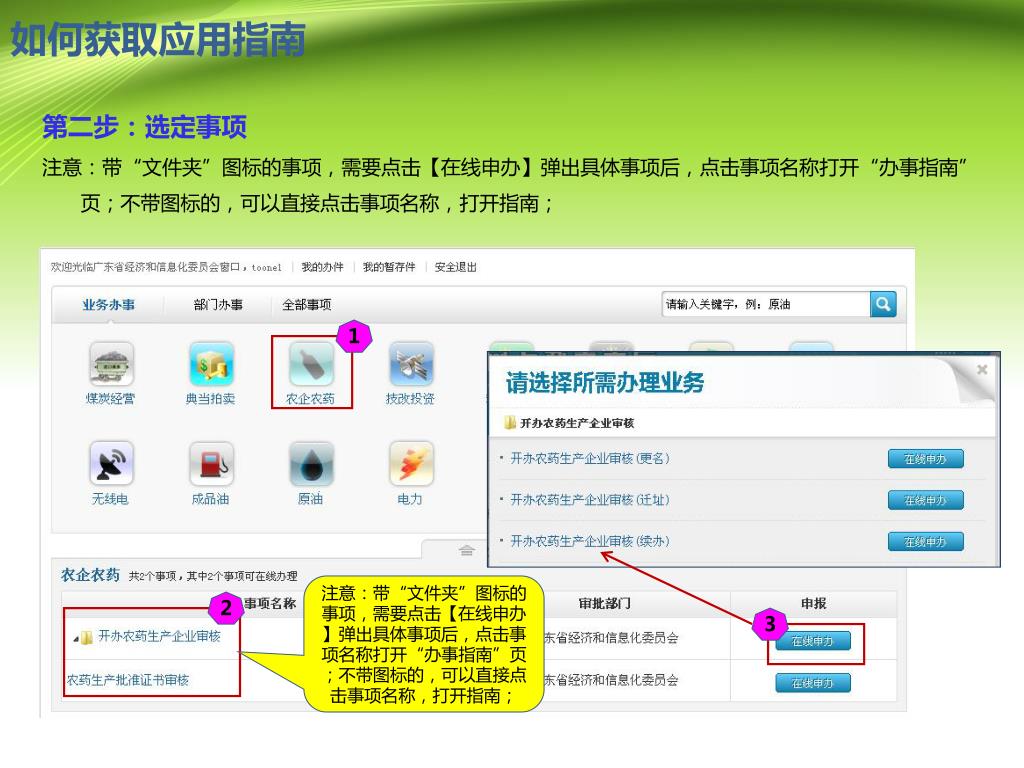Switch to the 部门办事 tab
The image size is (1024, 768).
(218, 305)
